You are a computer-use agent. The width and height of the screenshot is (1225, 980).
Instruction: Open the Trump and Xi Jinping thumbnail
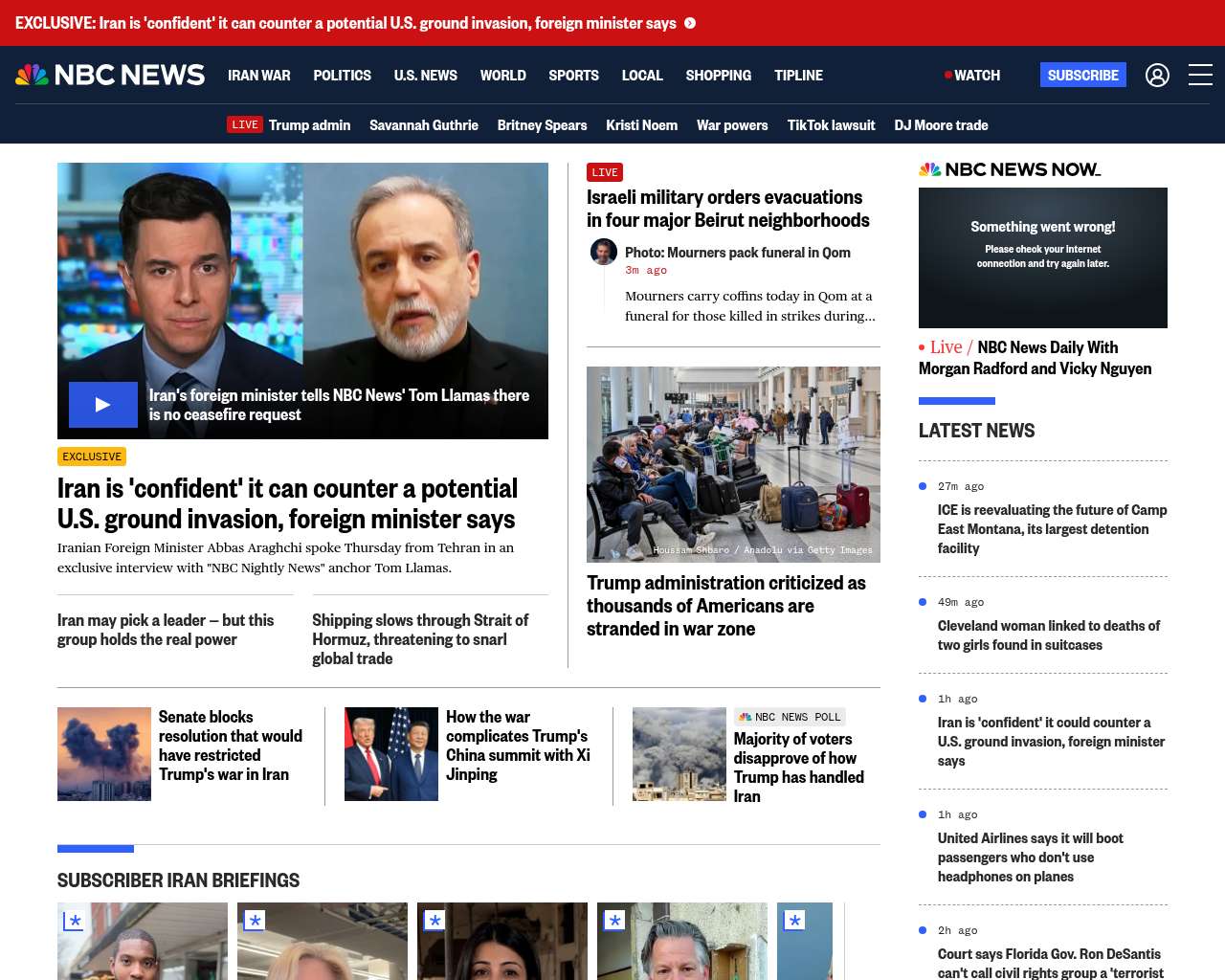coord(390,754)
